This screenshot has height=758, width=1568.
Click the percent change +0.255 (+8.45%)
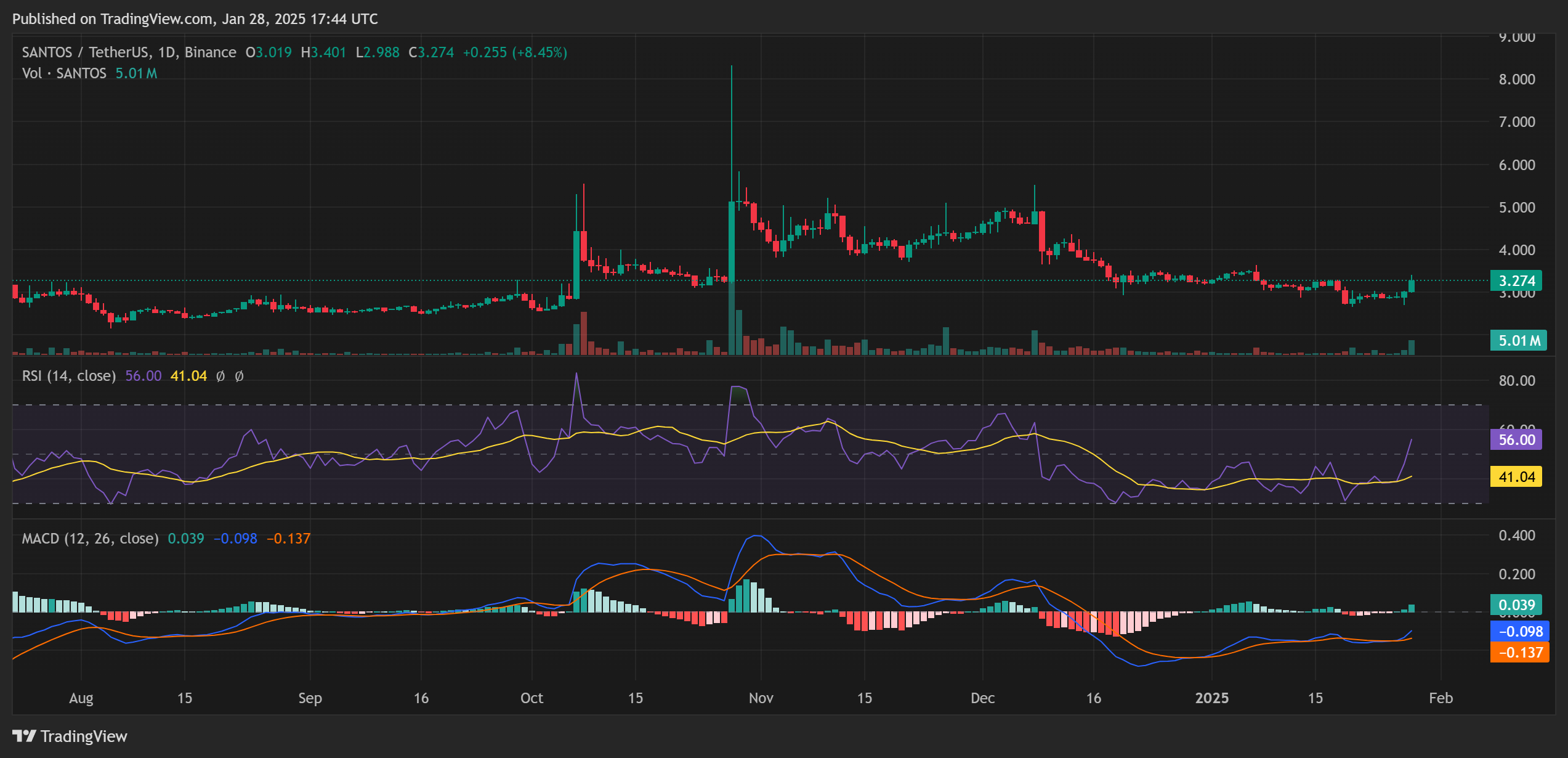515,52
